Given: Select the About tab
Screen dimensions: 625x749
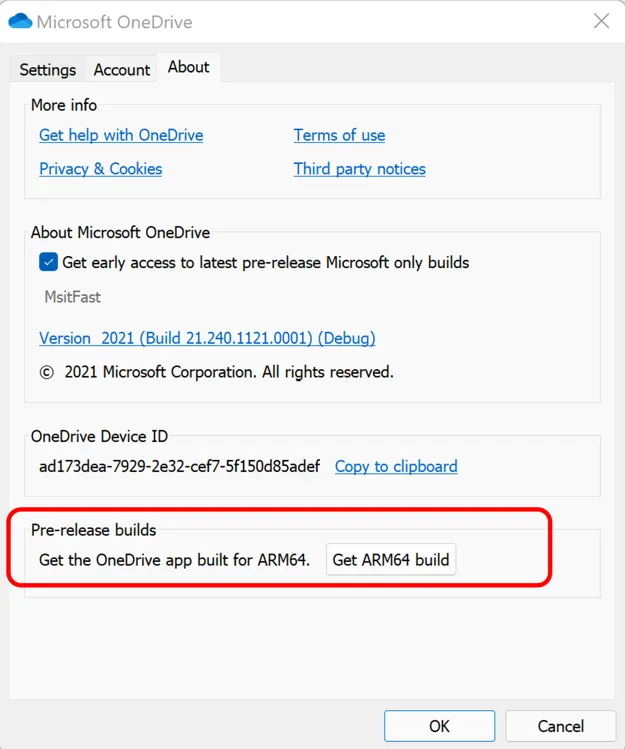Looking at the screenshot, I should pyautogui.click(x=188, y=67).
